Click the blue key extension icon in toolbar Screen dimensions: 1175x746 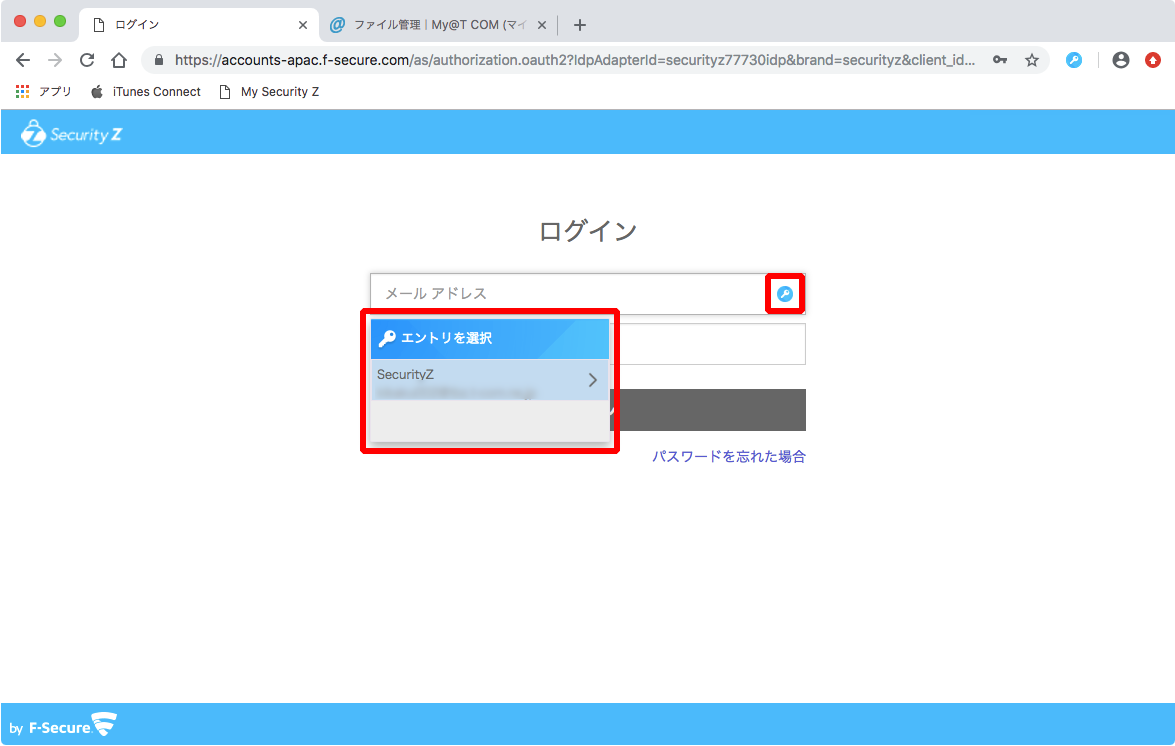click(x=1073, y=60)
